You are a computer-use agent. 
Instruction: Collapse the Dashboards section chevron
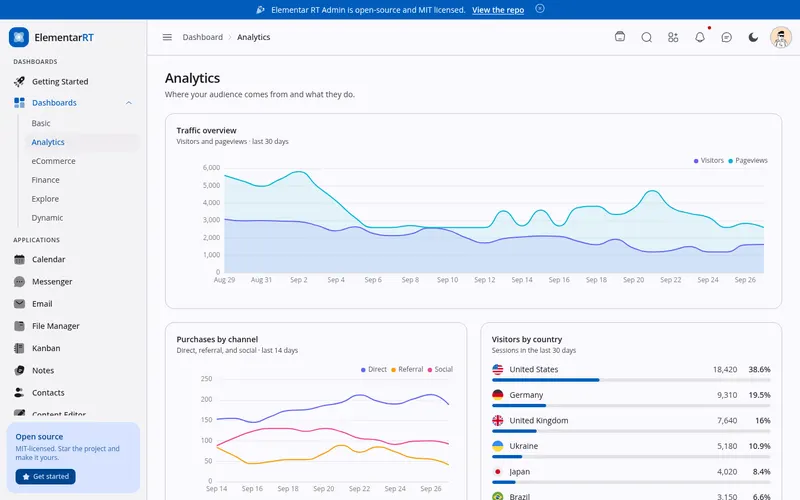129,103
